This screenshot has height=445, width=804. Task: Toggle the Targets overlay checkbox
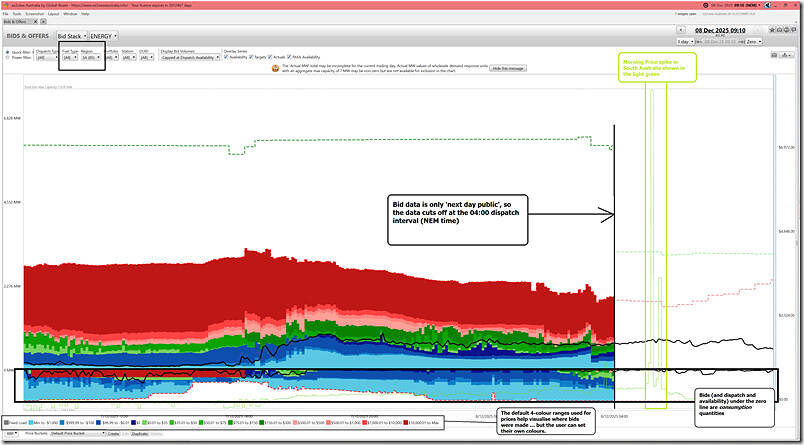pos(251,56)
